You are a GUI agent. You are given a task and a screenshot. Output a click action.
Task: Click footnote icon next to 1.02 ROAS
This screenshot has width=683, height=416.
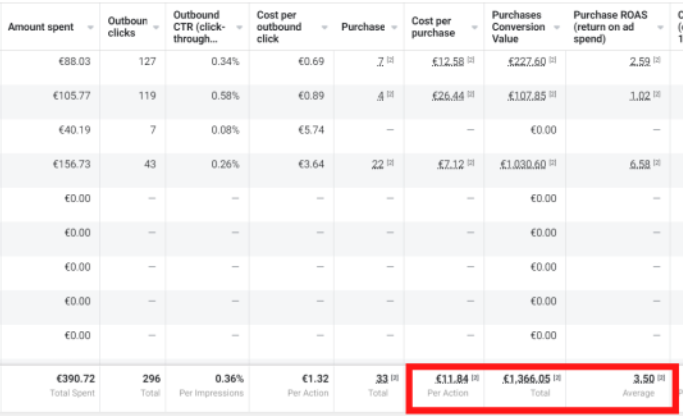click(657, 94)
